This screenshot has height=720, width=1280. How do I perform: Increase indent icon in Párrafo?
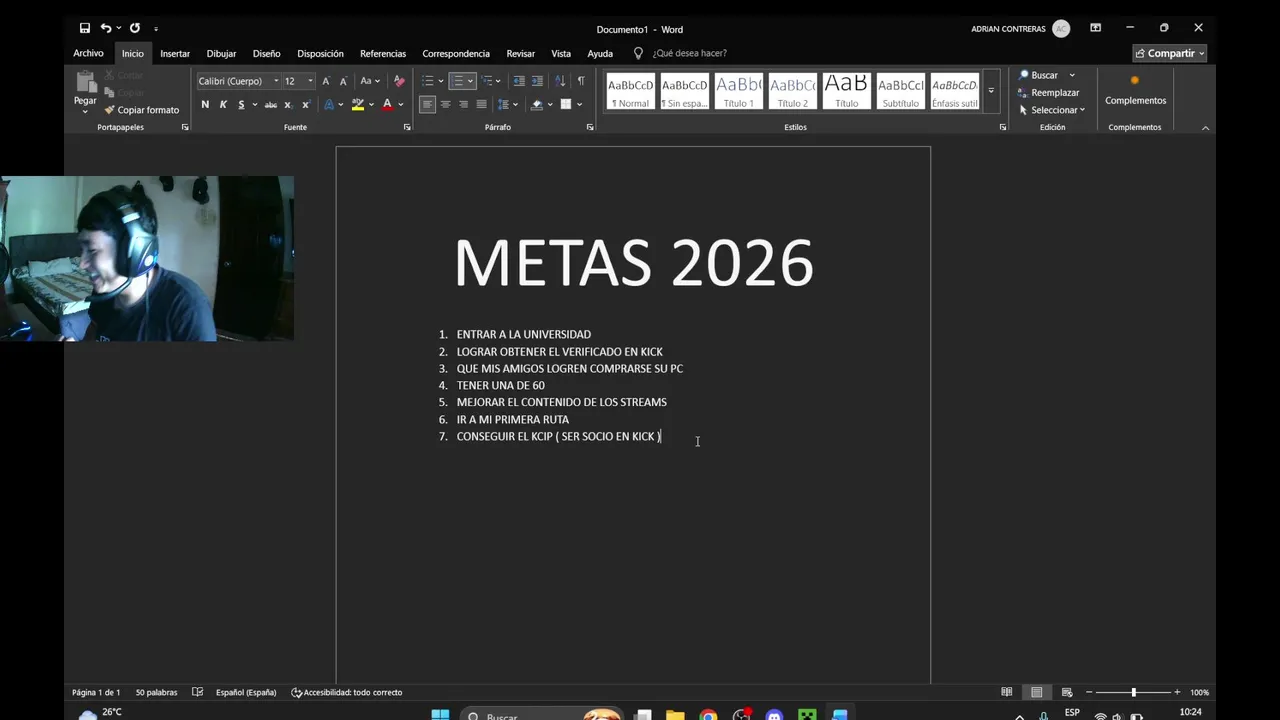537,81
